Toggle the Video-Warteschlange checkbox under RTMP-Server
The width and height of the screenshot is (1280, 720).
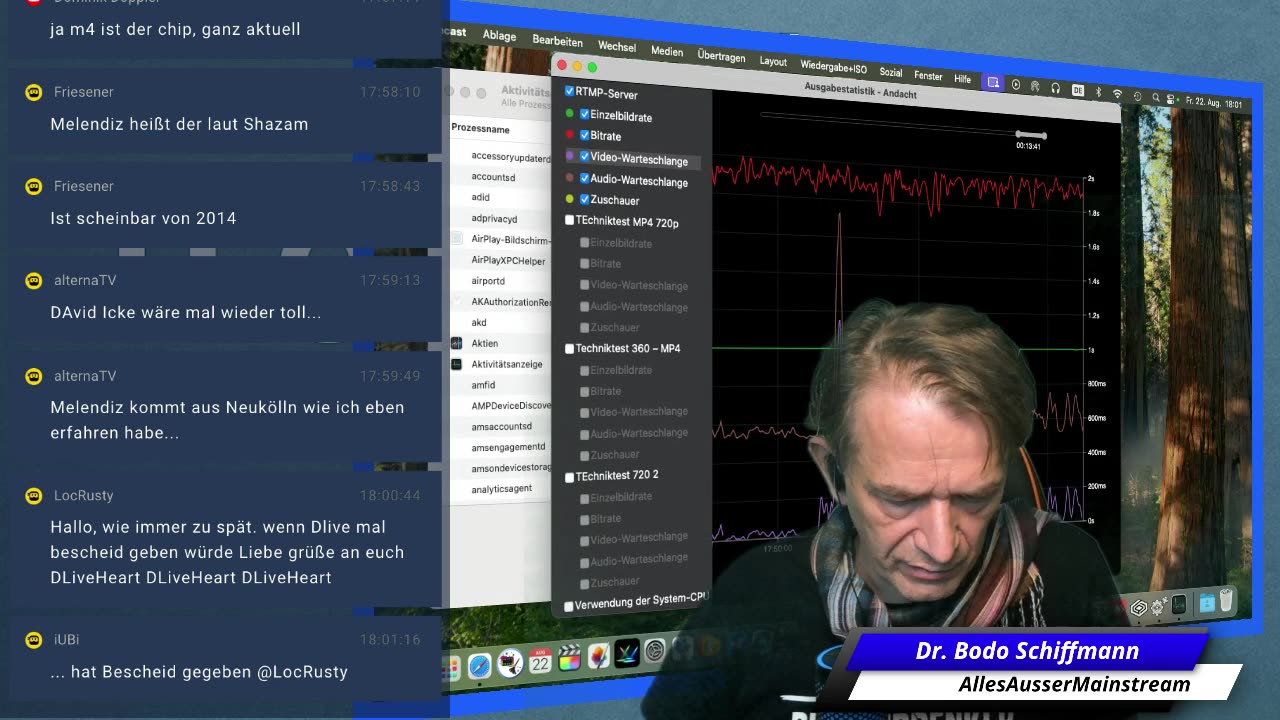(x=584, y=156)
